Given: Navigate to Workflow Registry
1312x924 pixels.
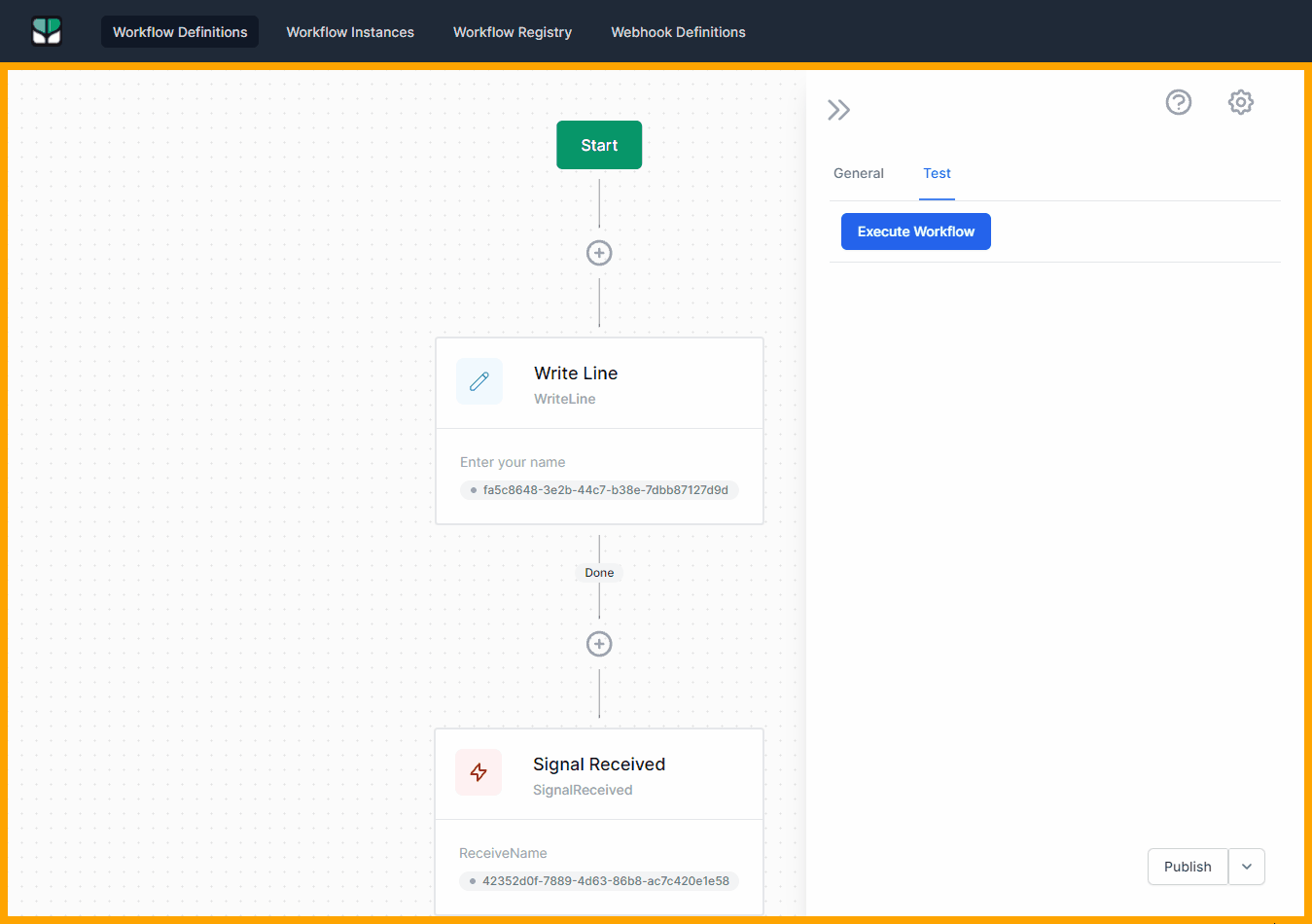Looking at the screenshot, I should pos(512,31).
